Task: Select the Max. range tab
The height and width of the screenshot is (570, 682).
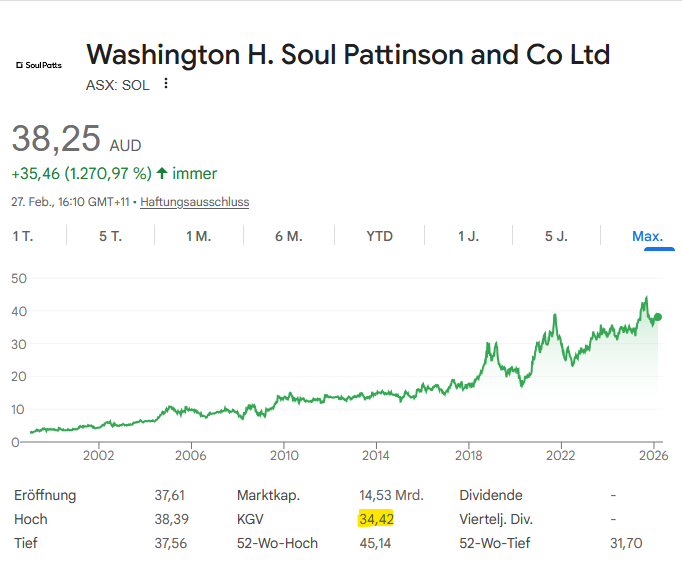Action: [647, 236]
